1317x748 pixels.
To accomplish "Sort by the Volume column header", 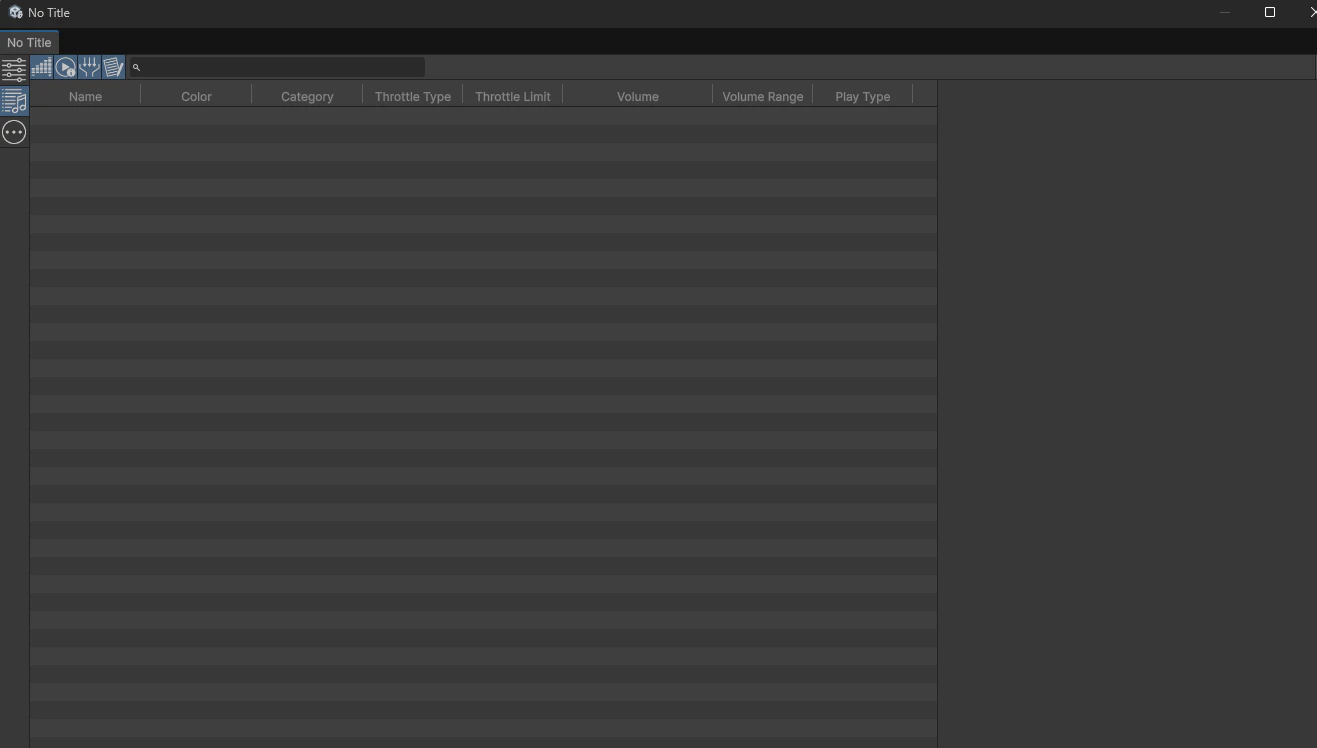I will pos(638,96).
